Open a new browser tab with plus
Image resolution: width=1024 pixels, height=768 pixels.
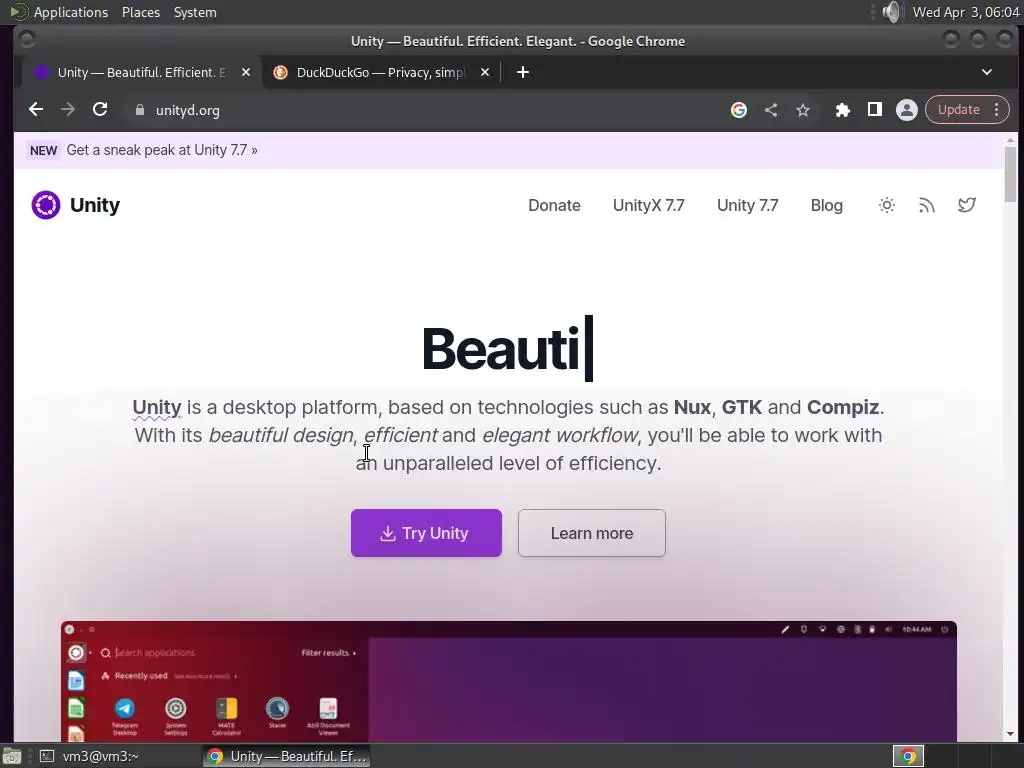pos(522,72)
